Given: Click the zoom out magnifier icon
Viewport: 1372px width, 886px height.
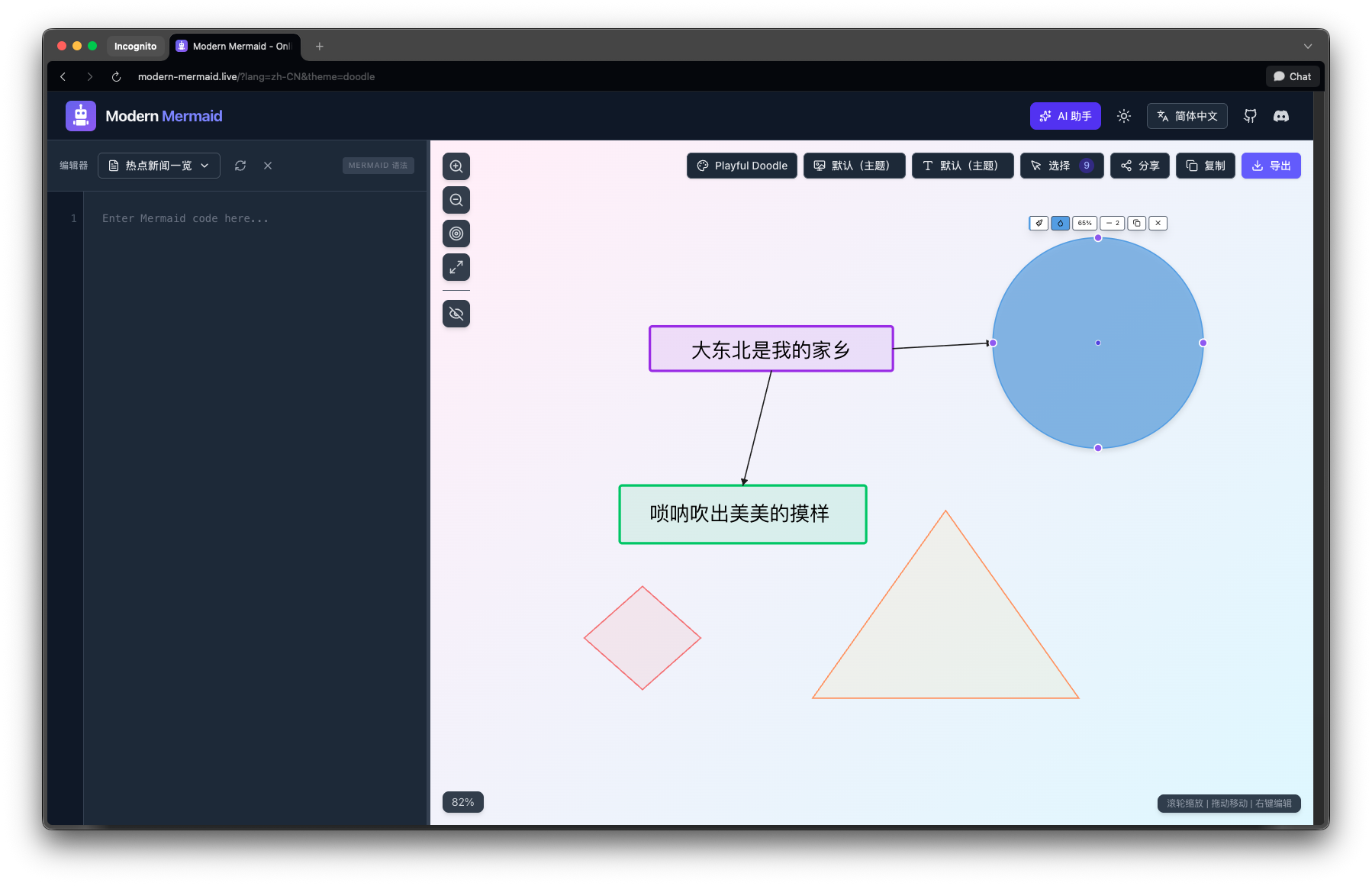Looking at the screenshot, I should pyautogui.click(x=456, y=200).
